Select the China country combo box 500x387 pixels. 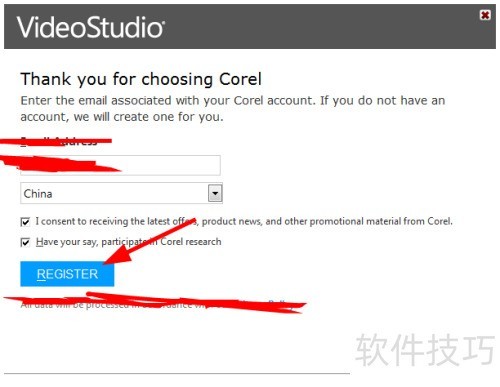tap(121, 193)
